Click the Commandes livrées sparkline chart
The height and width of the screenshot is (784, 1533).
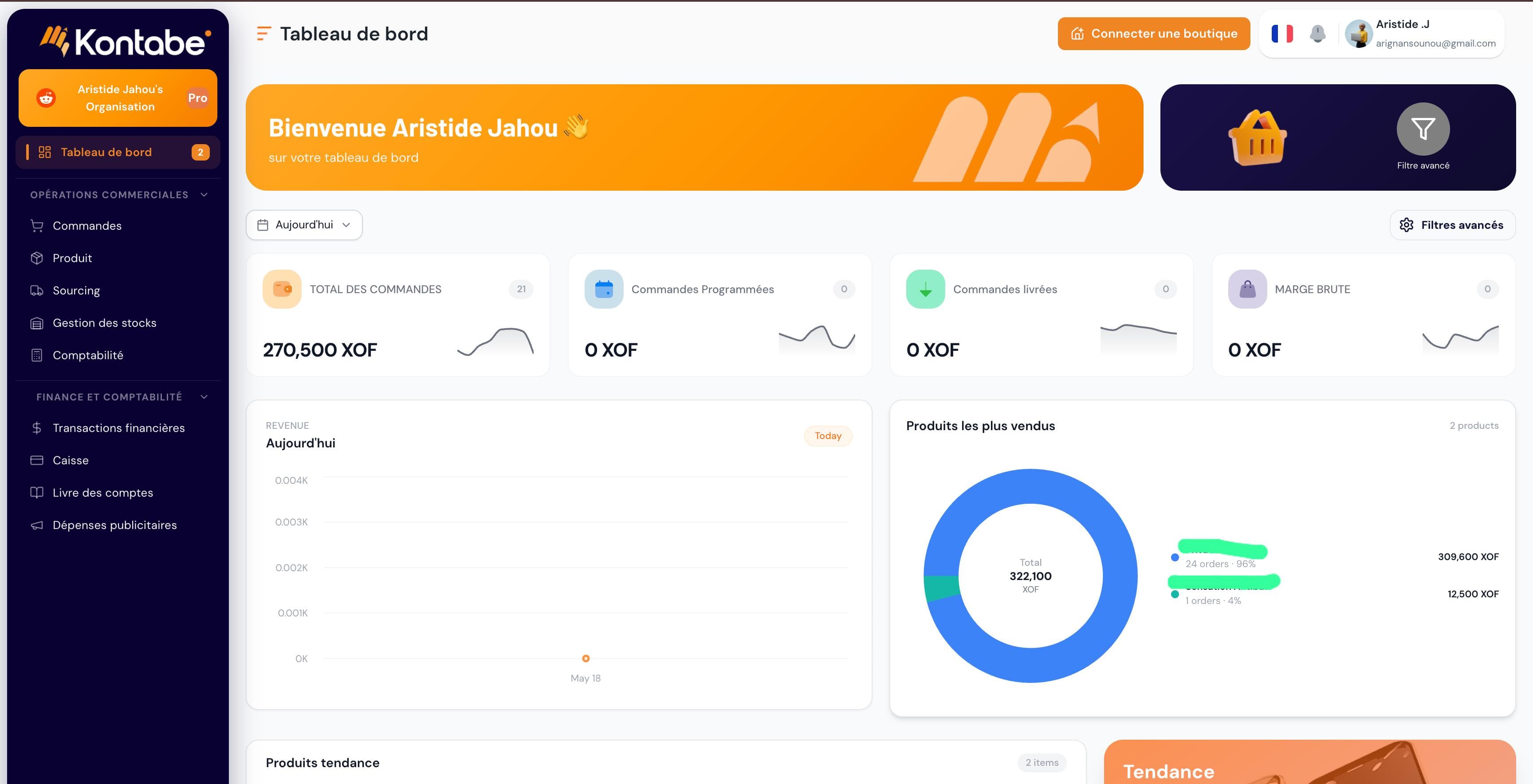(1138, 339)
